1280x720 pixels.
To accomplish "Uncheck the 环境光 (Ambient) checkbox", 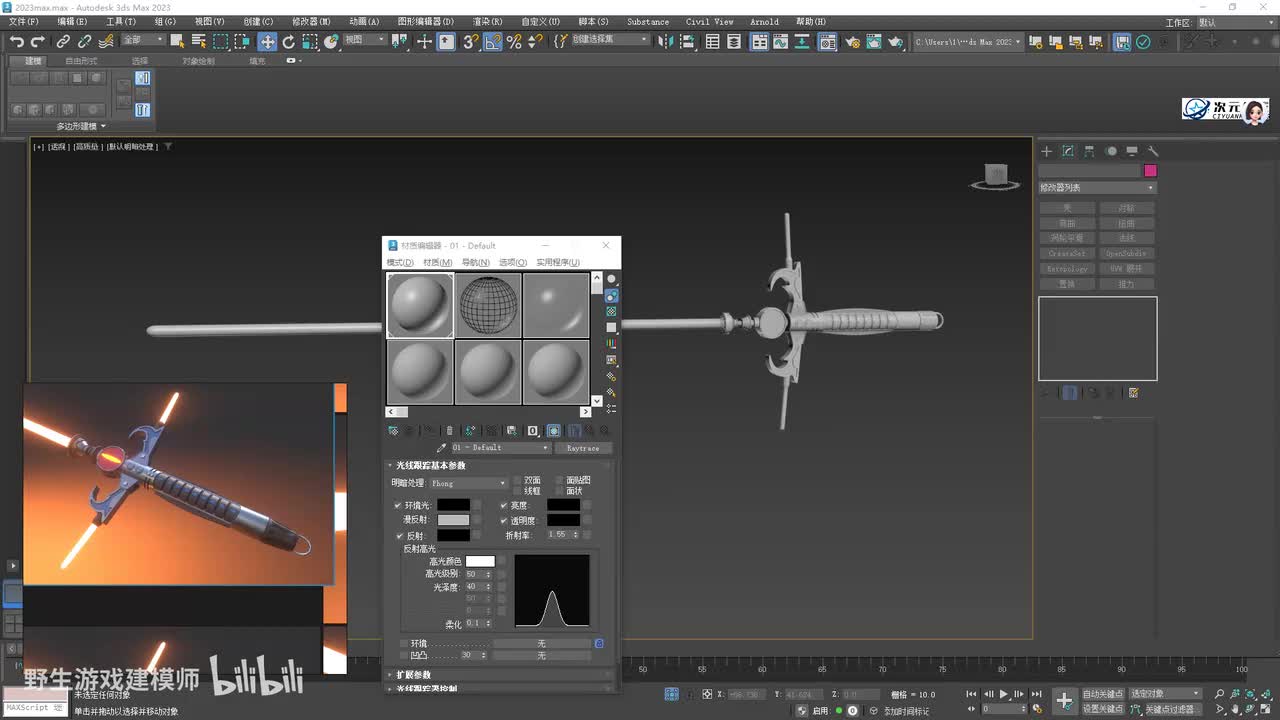I will tap(398, 505).
